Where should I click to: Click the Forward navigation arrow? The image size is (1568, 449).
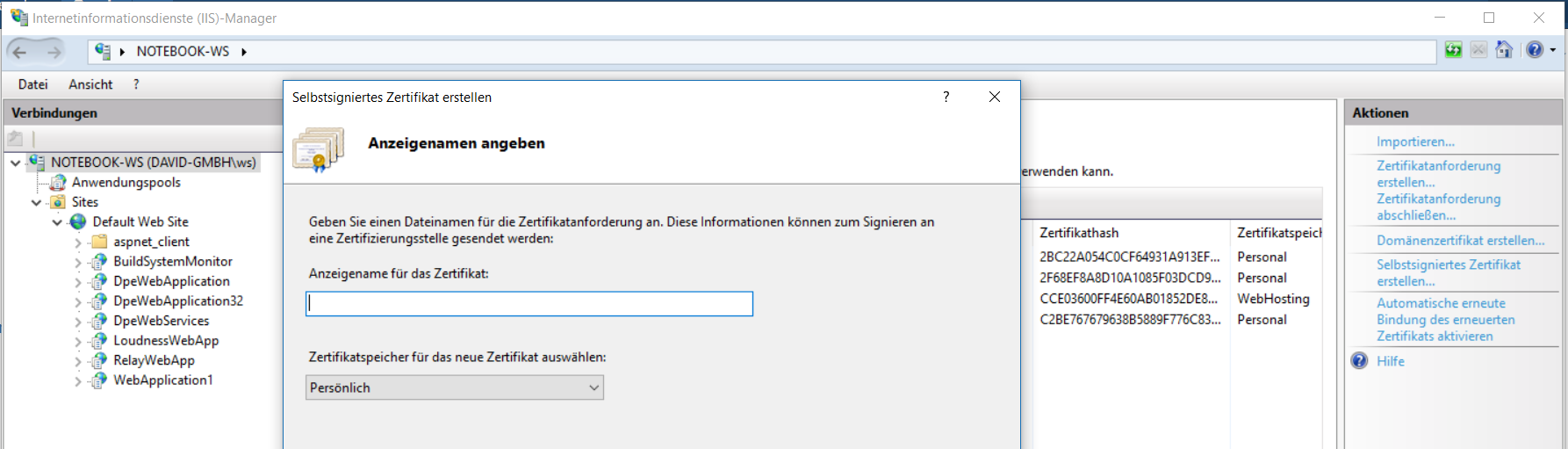(x=54, y=52)
